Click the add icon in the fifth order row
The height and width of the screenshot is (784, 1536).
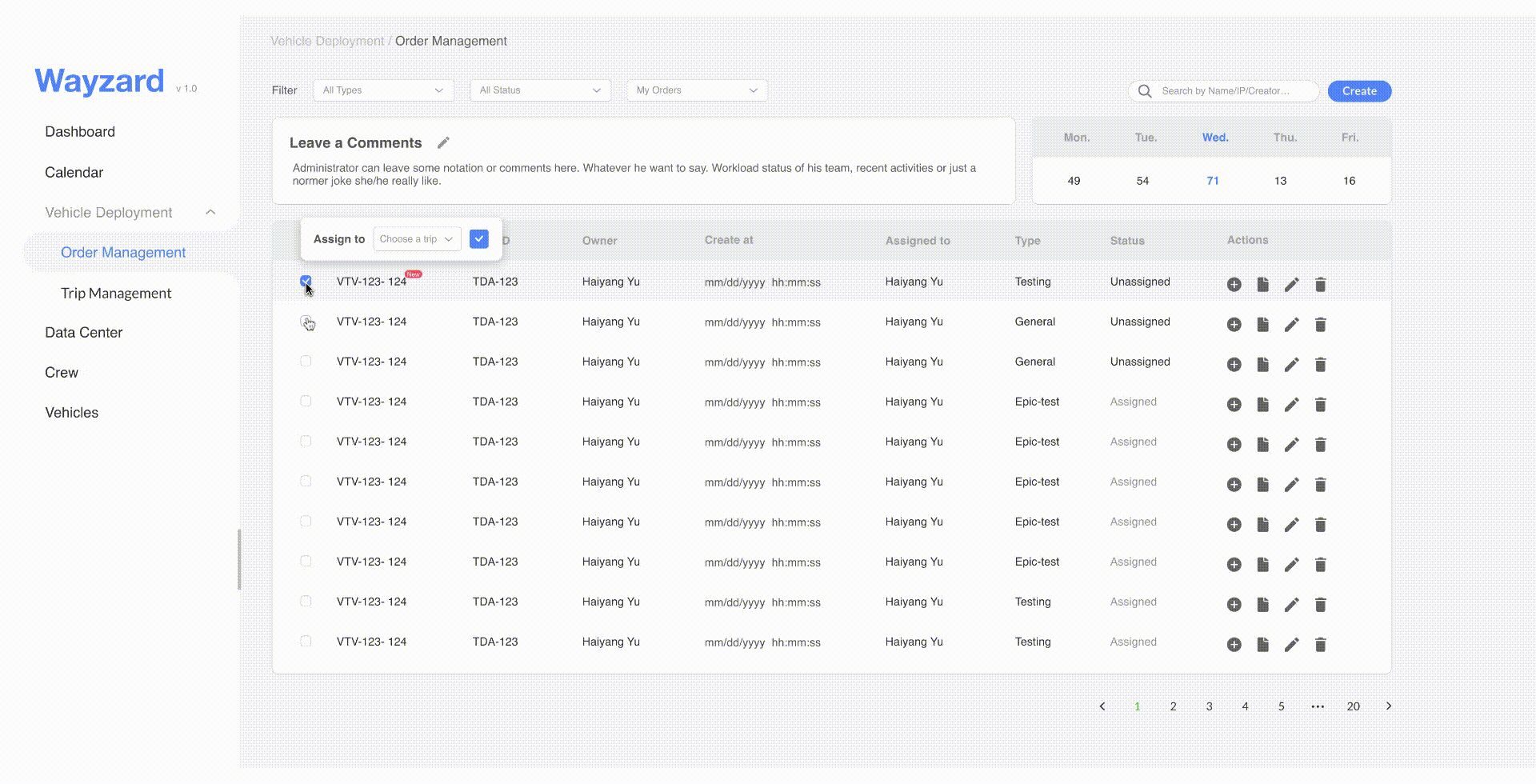[1234, 444]
